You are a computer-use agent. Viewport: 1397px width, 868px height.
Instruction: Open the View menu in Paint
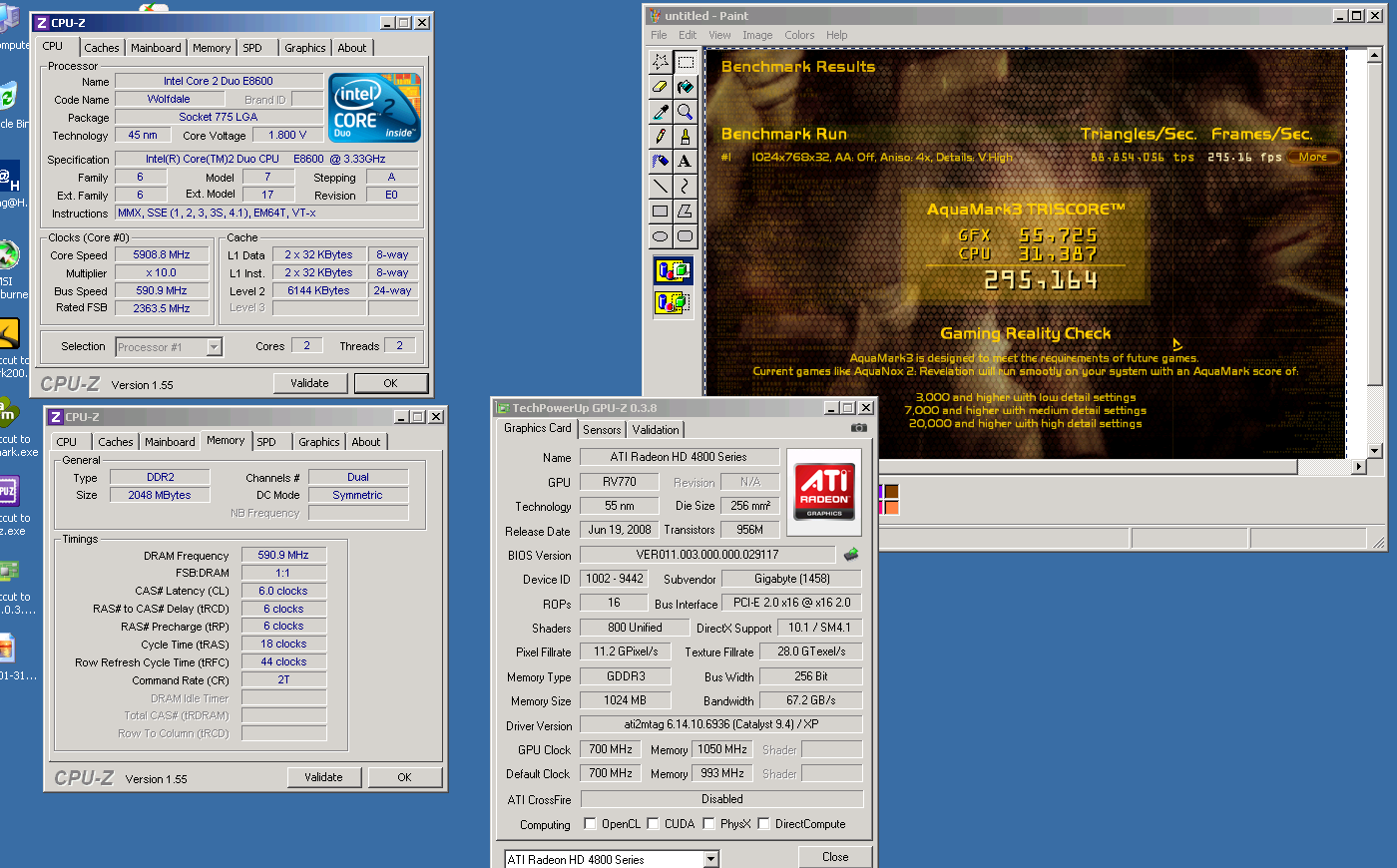click(719, 35)
